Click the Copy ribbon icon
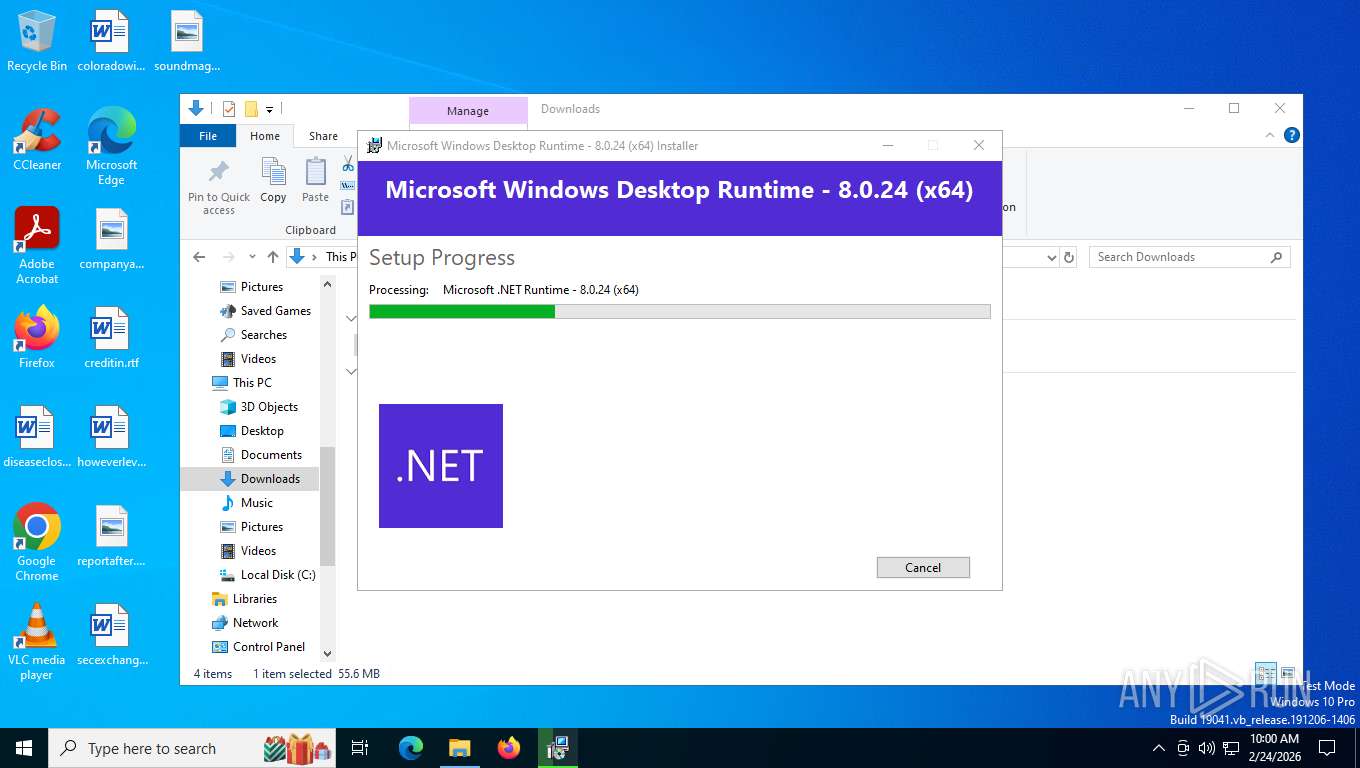Viewport: 1360px width, 768px height. pos(273,181)
